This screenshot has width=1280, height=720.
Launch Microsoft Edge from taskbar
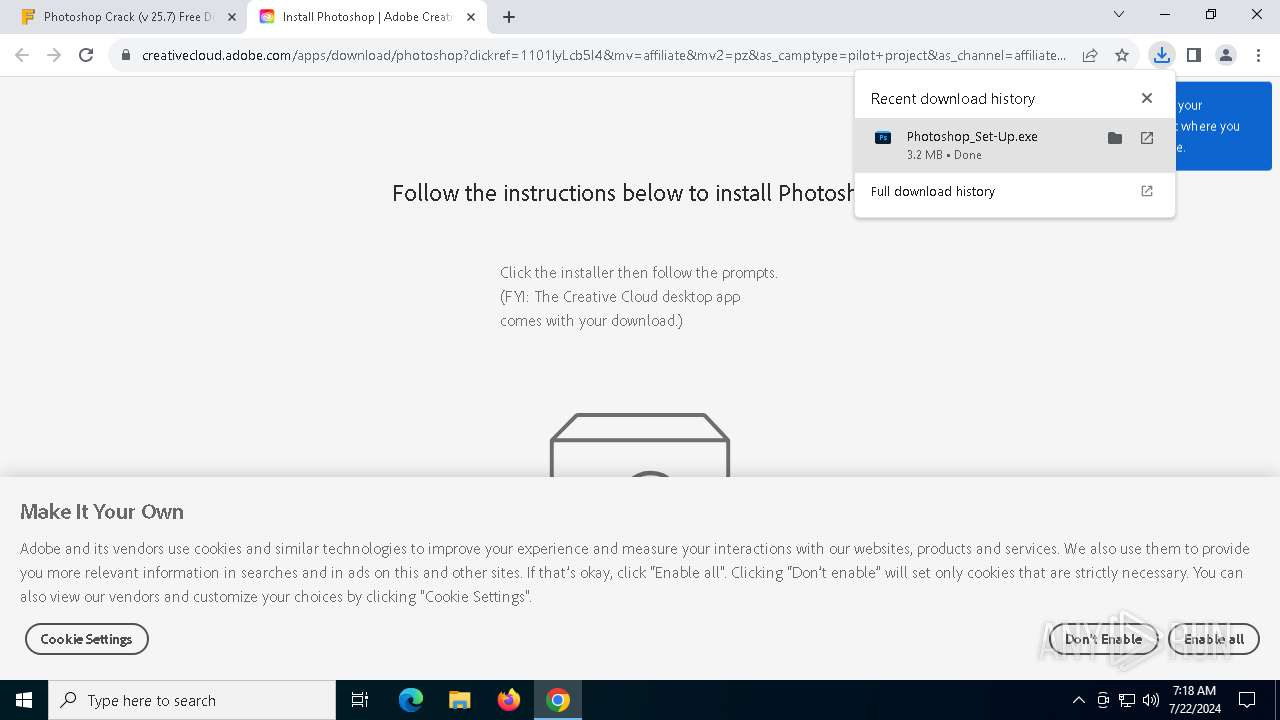click(411, 700)
